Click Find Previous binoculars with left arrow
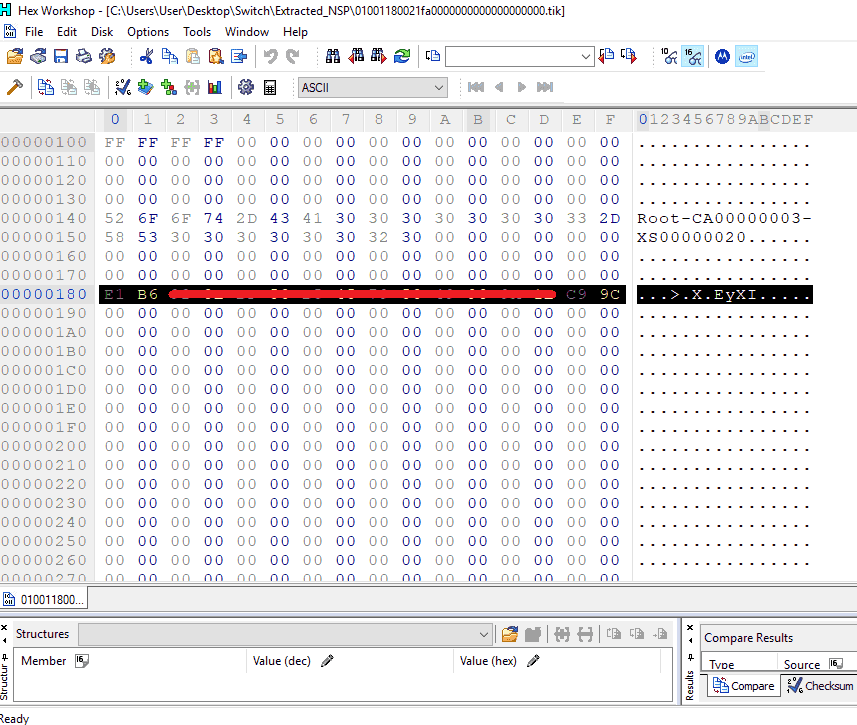857x725 pixels. pyautogui.click(x=356, y=56)
